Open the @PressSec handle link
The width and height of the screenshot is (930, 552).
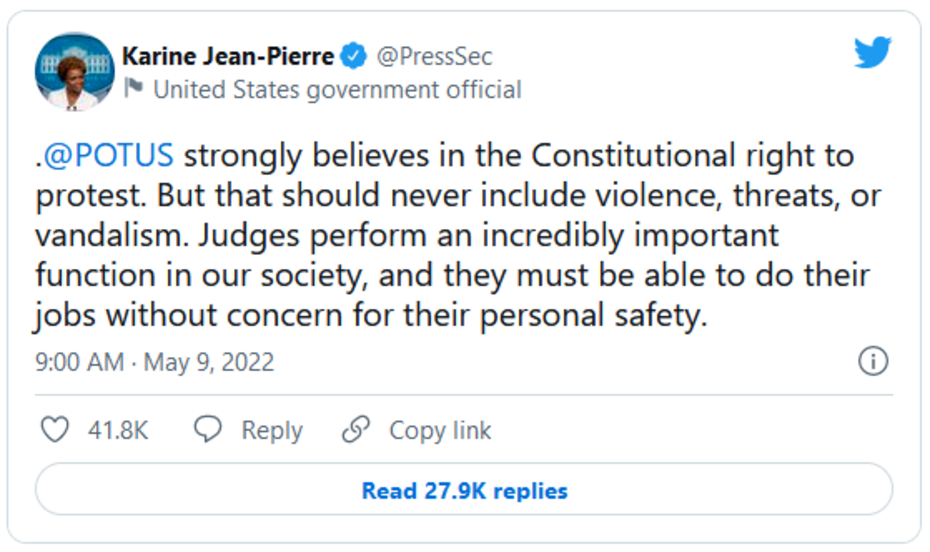coord(434,56)
